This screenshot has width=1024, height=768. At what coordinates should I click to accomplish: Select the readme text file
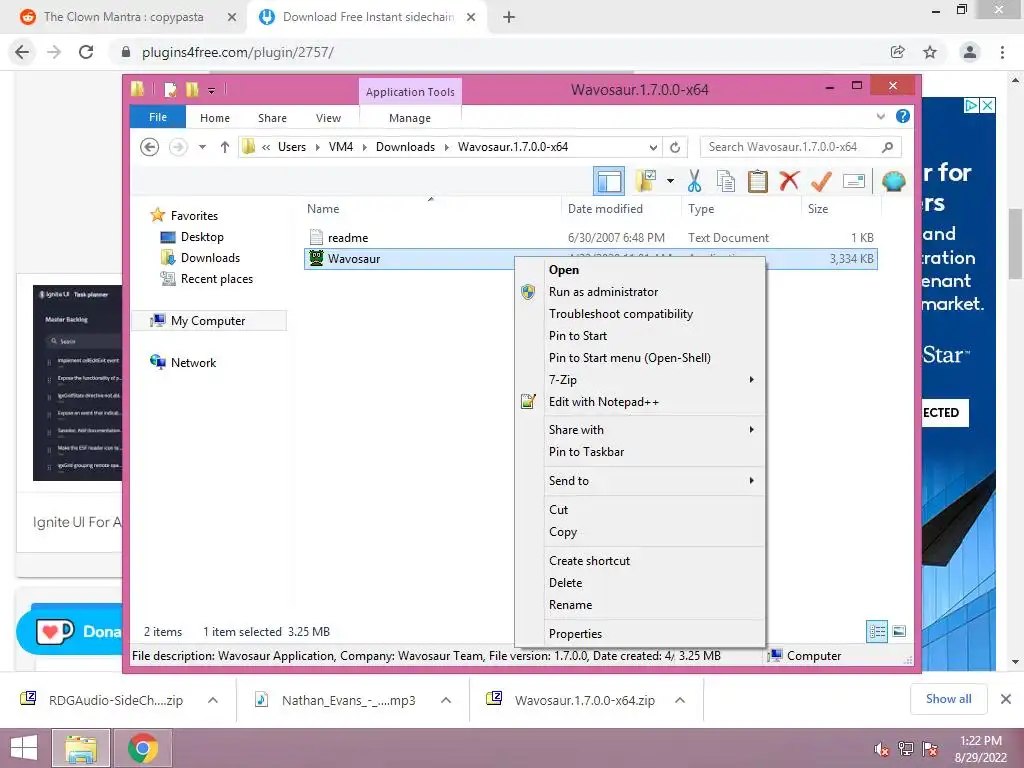pos(347,238)
